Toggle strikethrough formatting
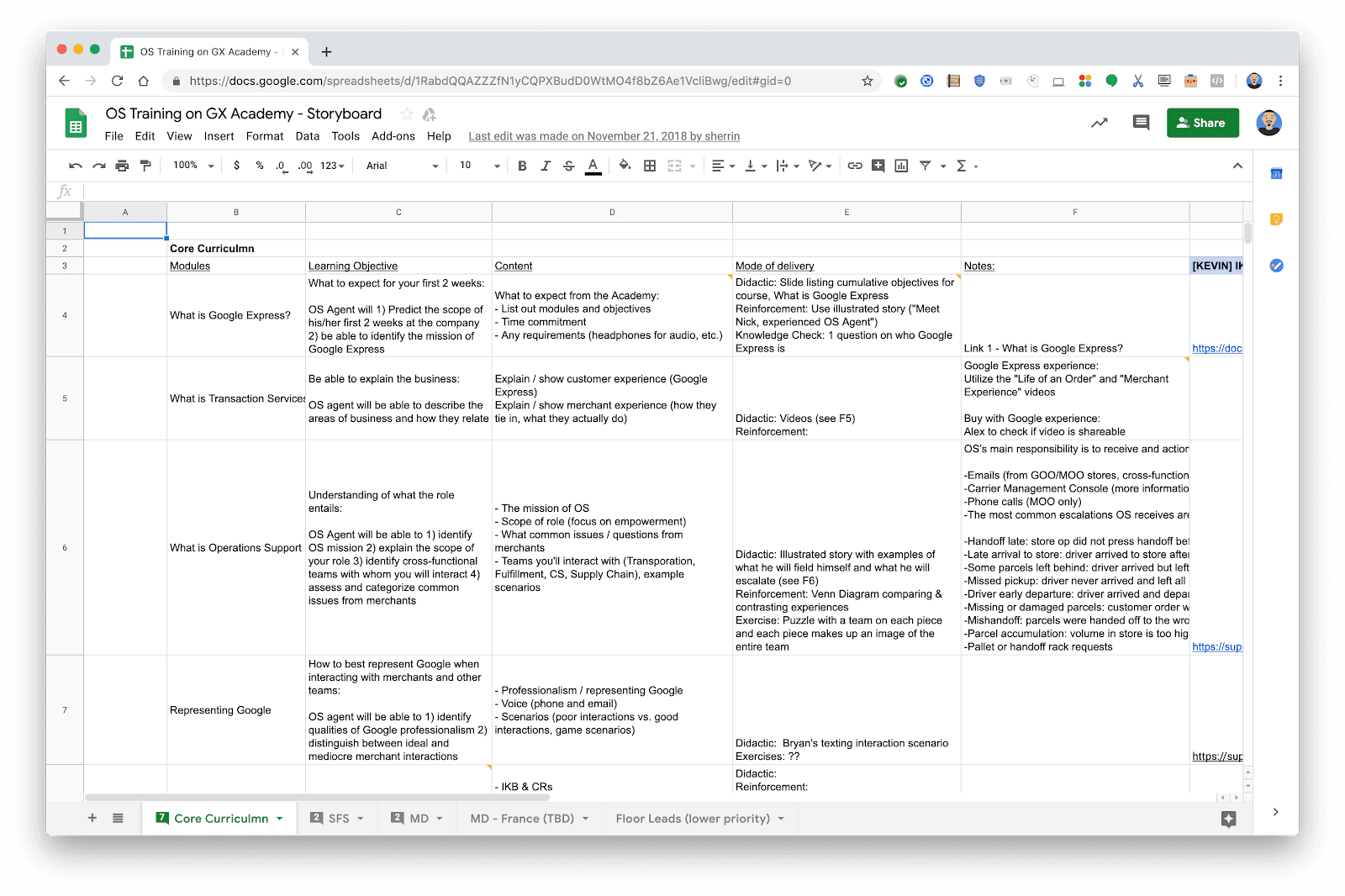The width and height of the screenshot is (1345, 896). (569, 166)
